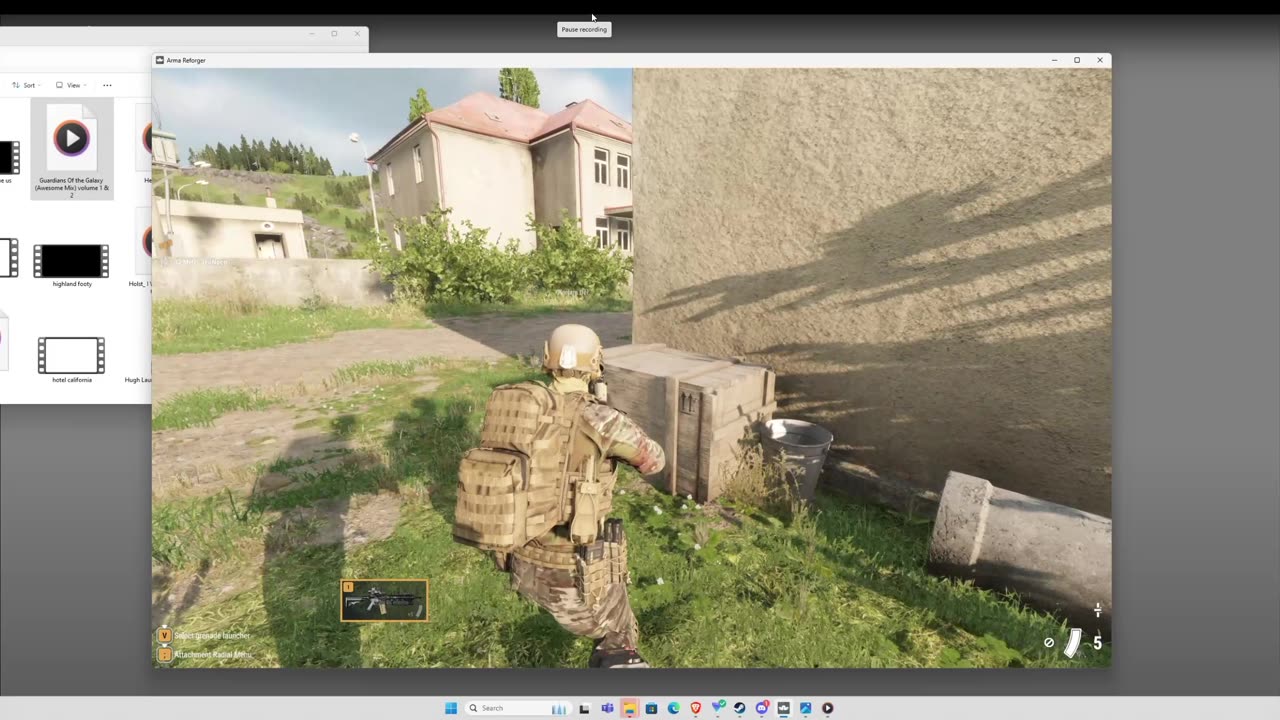Close the File Explorer window
Image resolution: width=1280 pixels, height=720 pixels.
357,34
